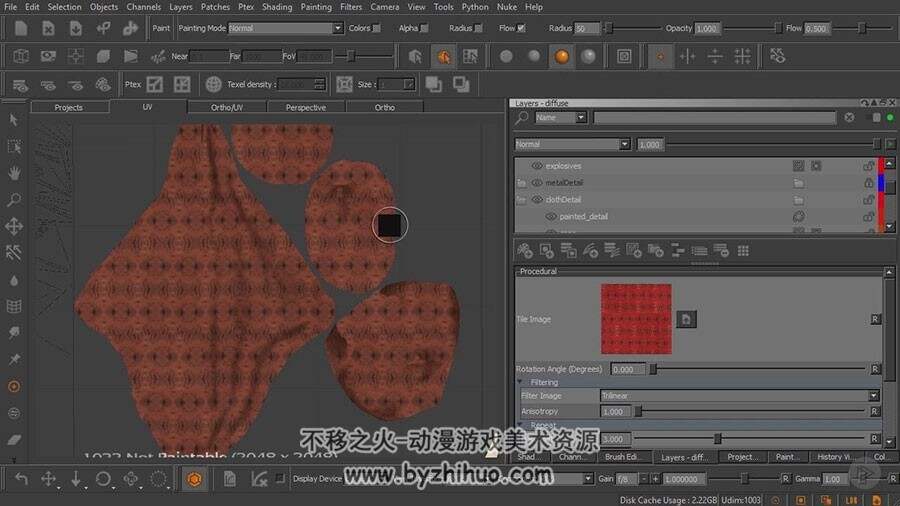The image size is (900, 506).
Task: Choose the Pan hand tool
Action: (14, 173)
